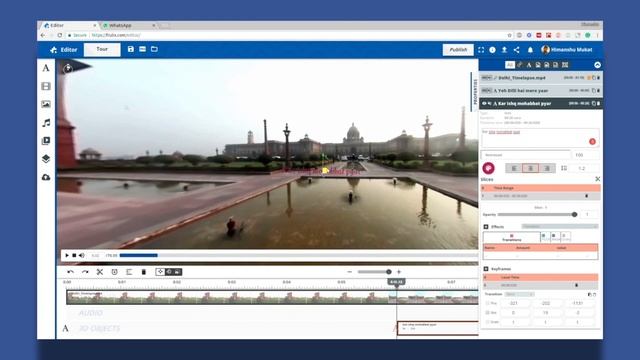Image resolution: width=640 pixels, height=360 pixels.
Task: Click the third mode toggle in timeline toolbar
Action: (177, 272)
